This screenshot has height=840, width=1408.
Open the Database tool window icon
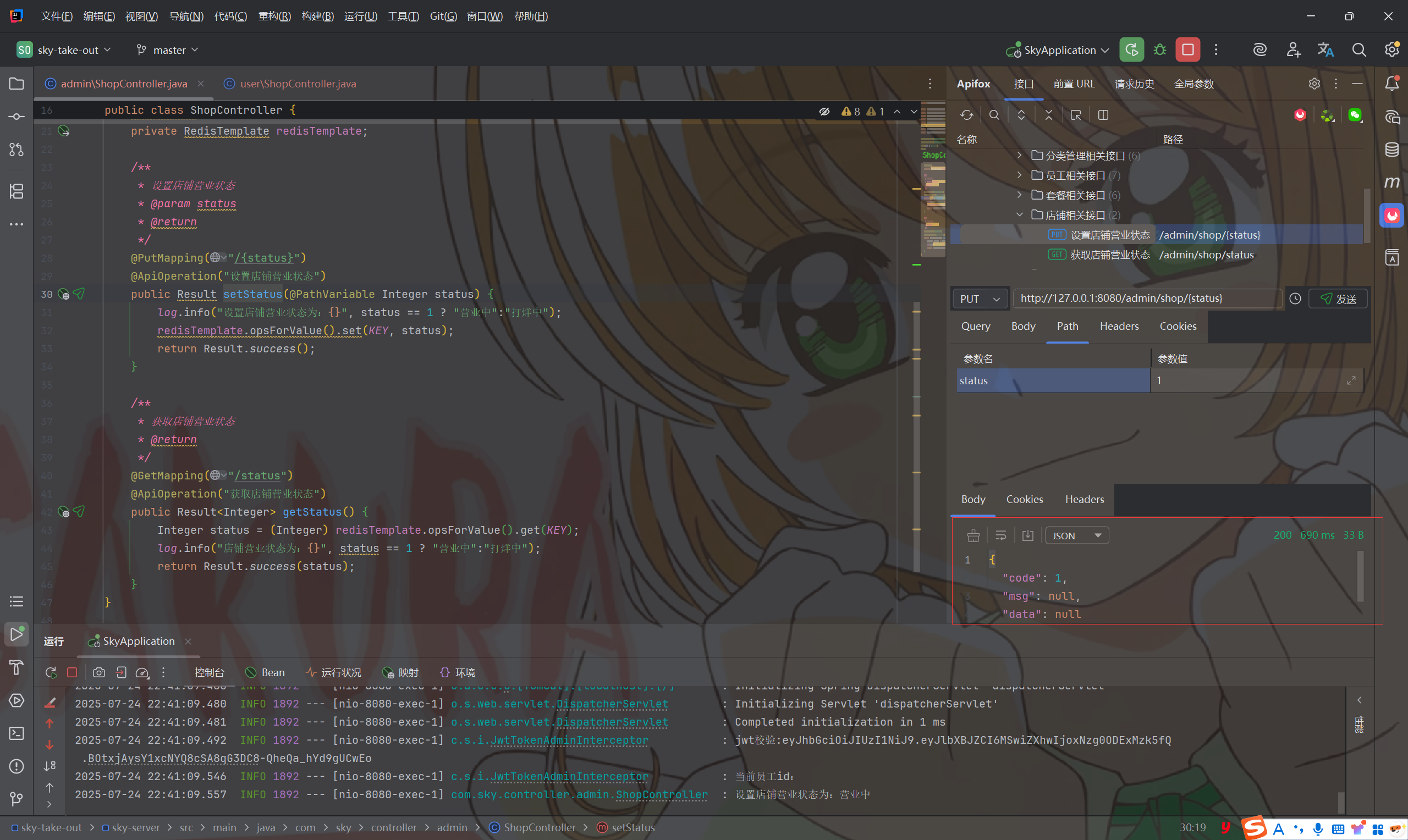pyautogui.click(x=1391, y=150)
